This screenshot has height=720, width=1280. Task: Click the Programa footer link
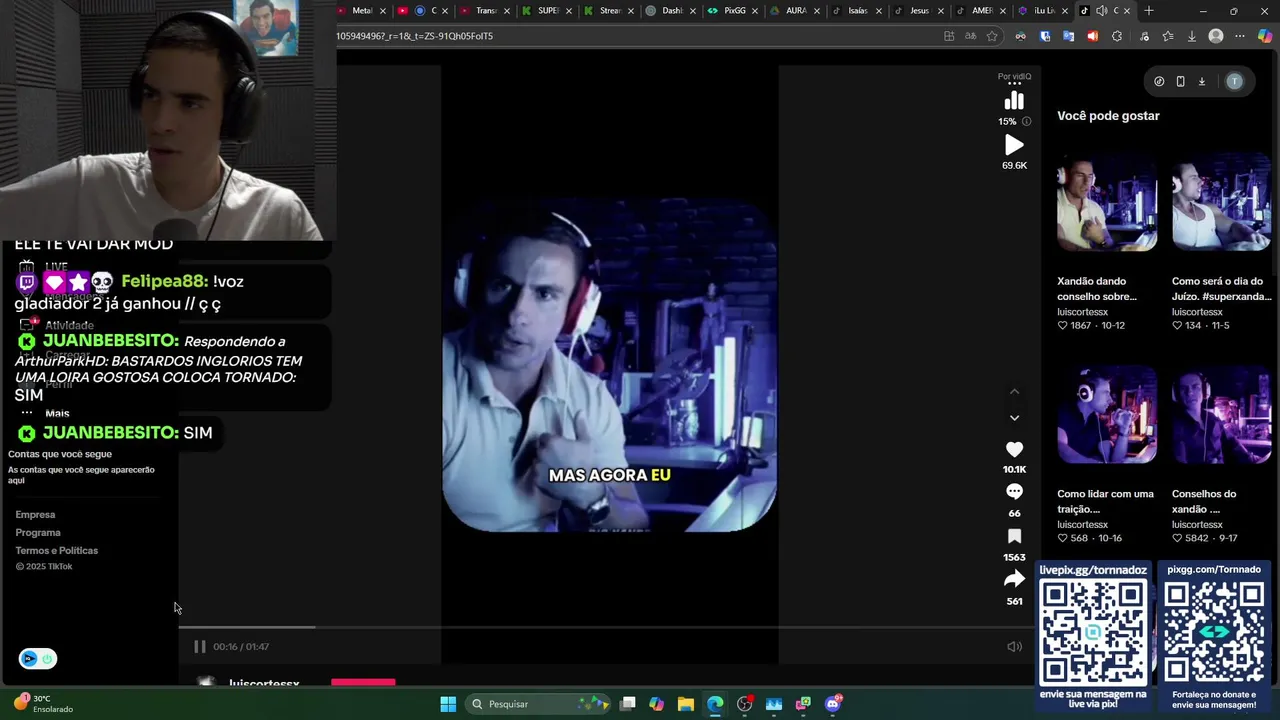point(38,533)
